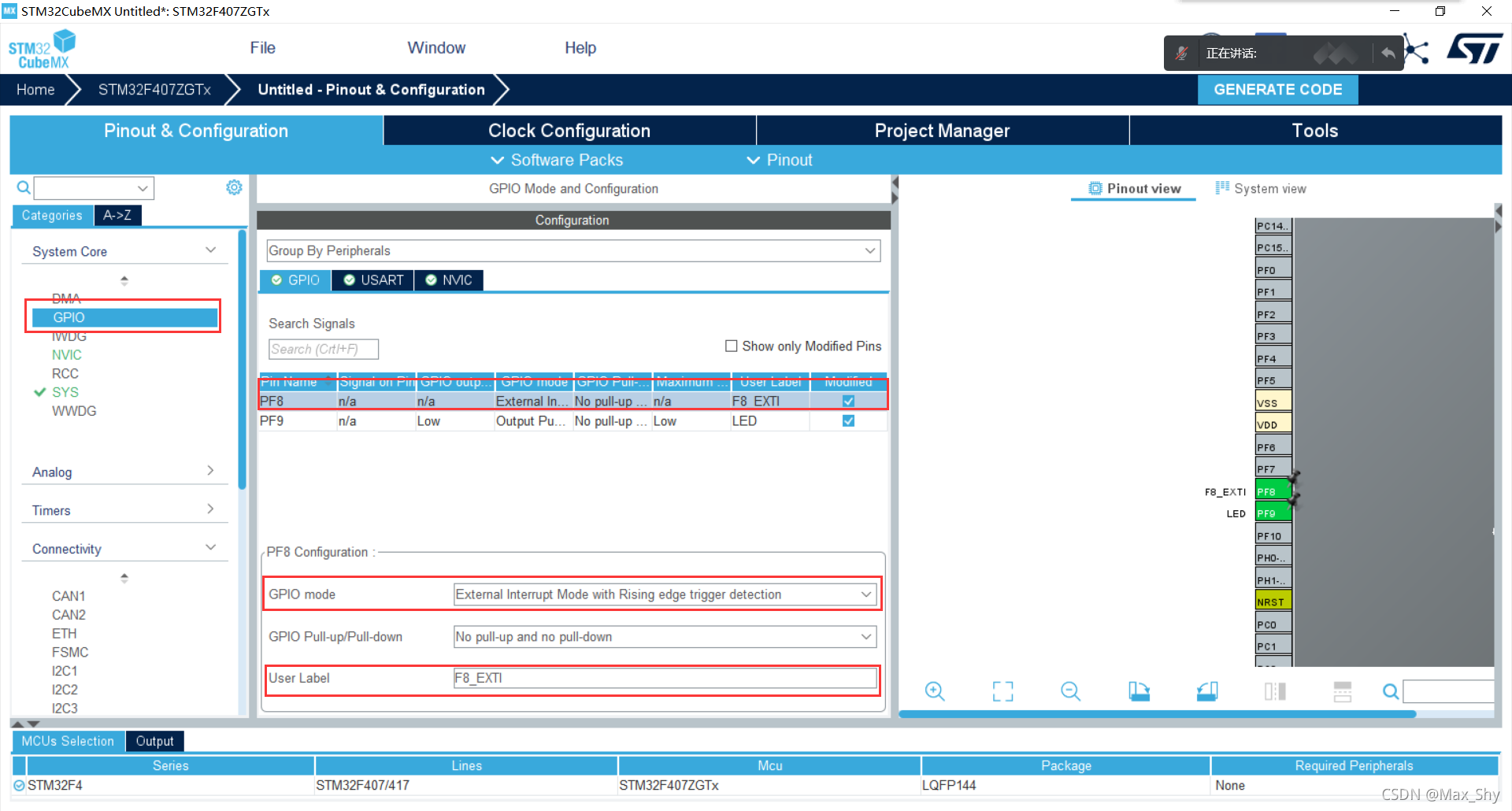The height and width of the screenshot is (811, 1512).
Task: Open the GPIO mode dropdown
Action: (665, 594)
